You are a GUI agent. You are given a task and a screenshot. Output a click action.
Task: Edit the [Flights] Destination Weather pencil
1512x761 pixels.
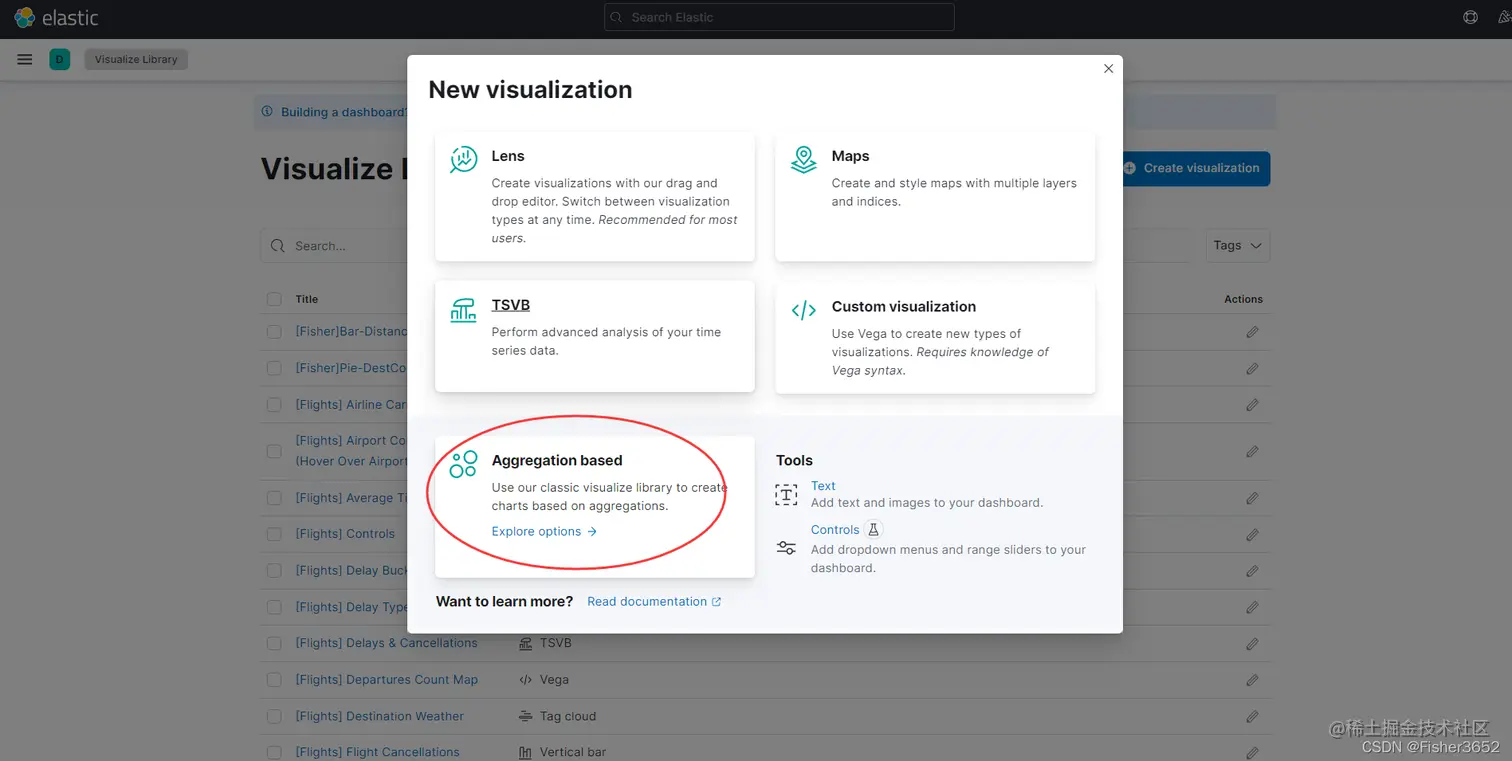(x=1252, y=717)
